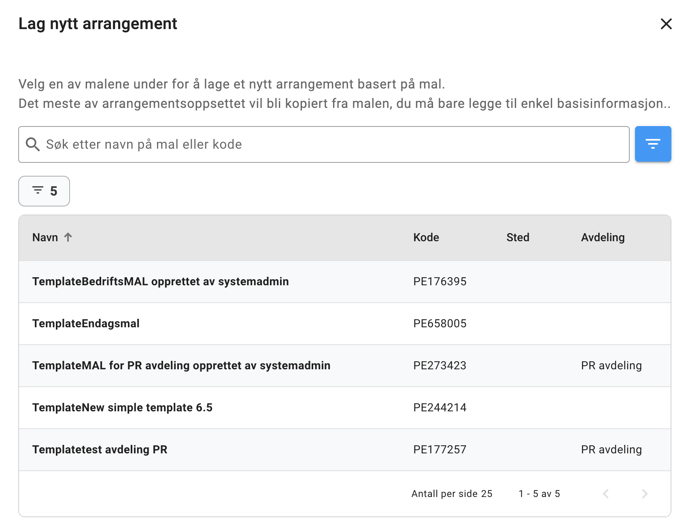The image size is (688, 518).
Task: Sort table by Sted column
Action: point(517,238)
